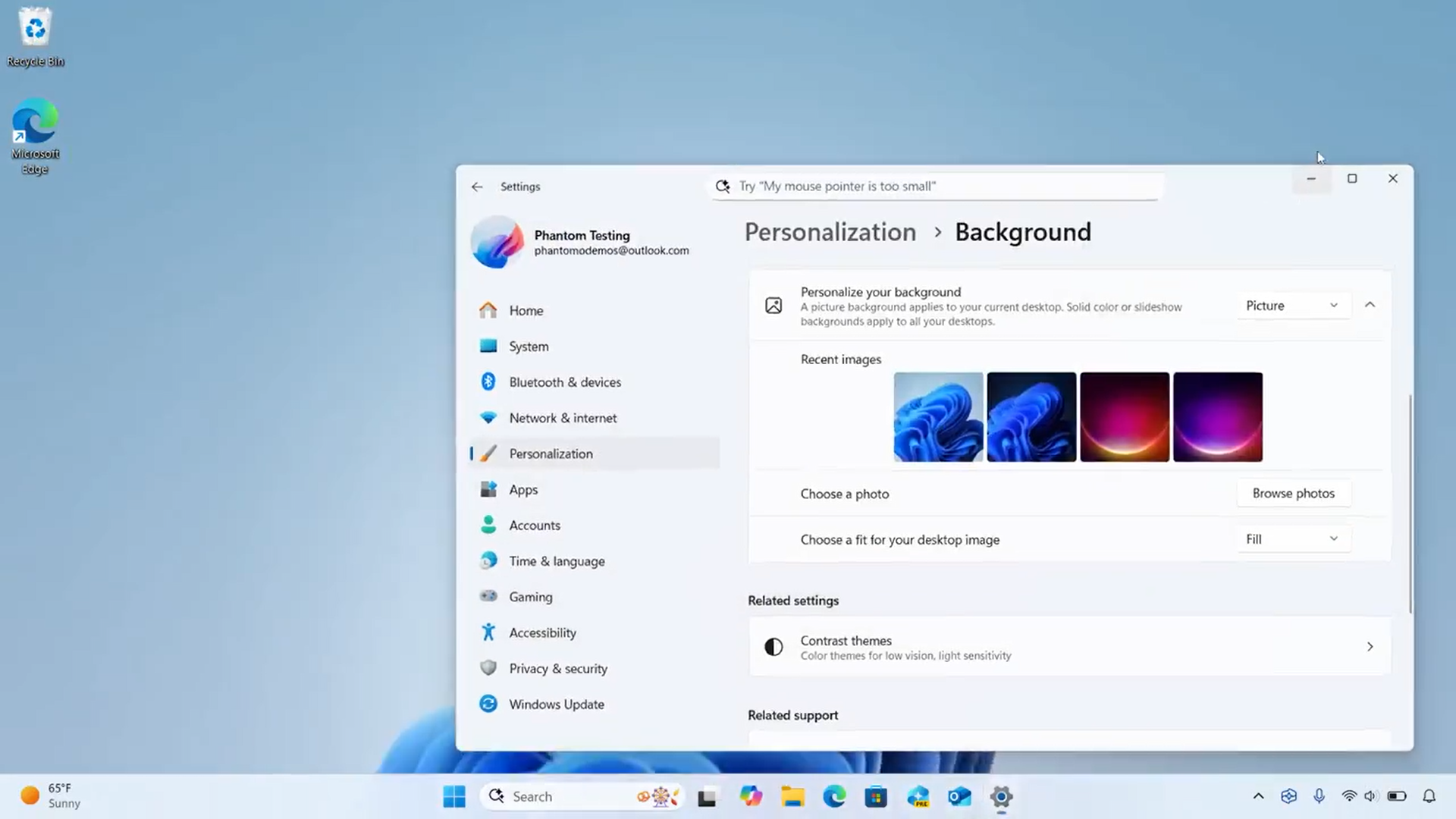The height and width of the screenshot is (819, 1456).
Task: Open the Fill desktop fit dropdown
Action: 1292,539
